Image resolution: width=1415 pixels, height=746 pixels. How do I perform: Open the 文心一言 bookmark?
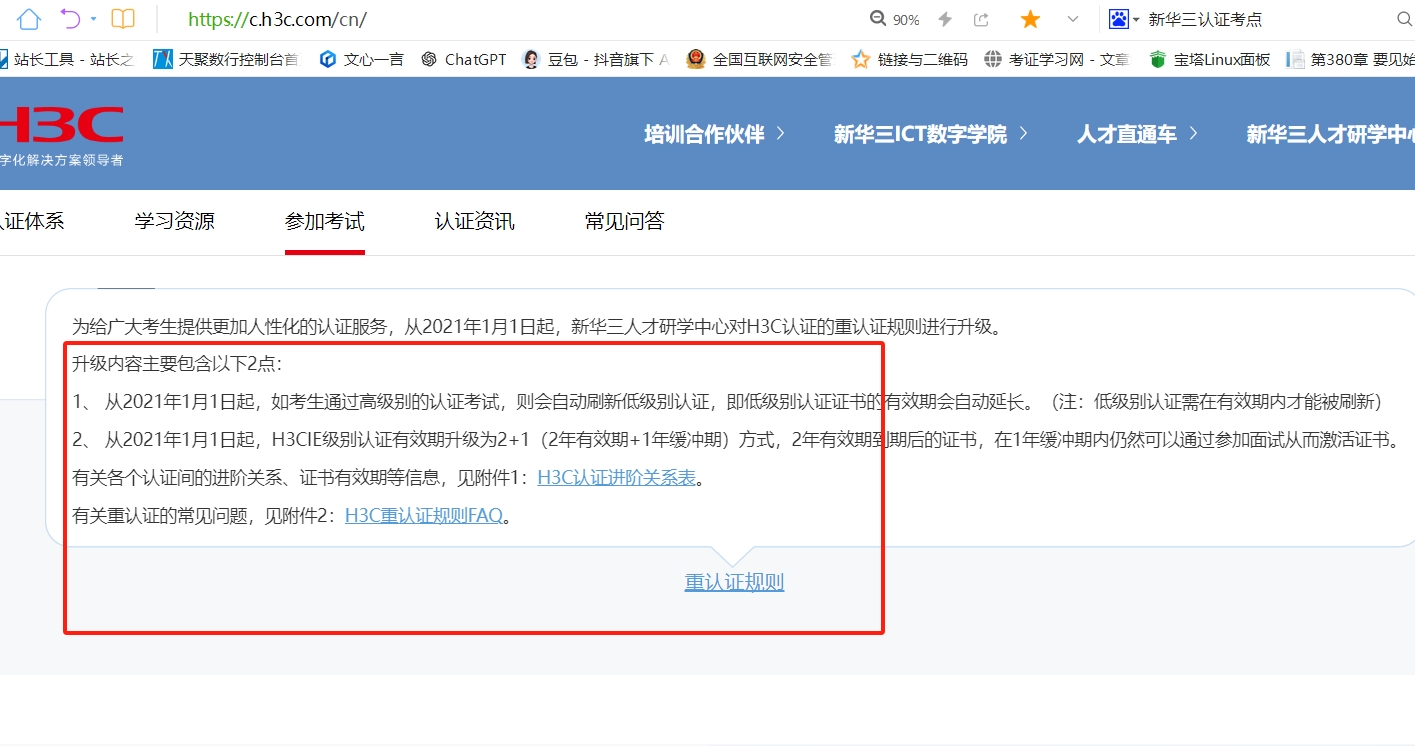tap(361, 60)
